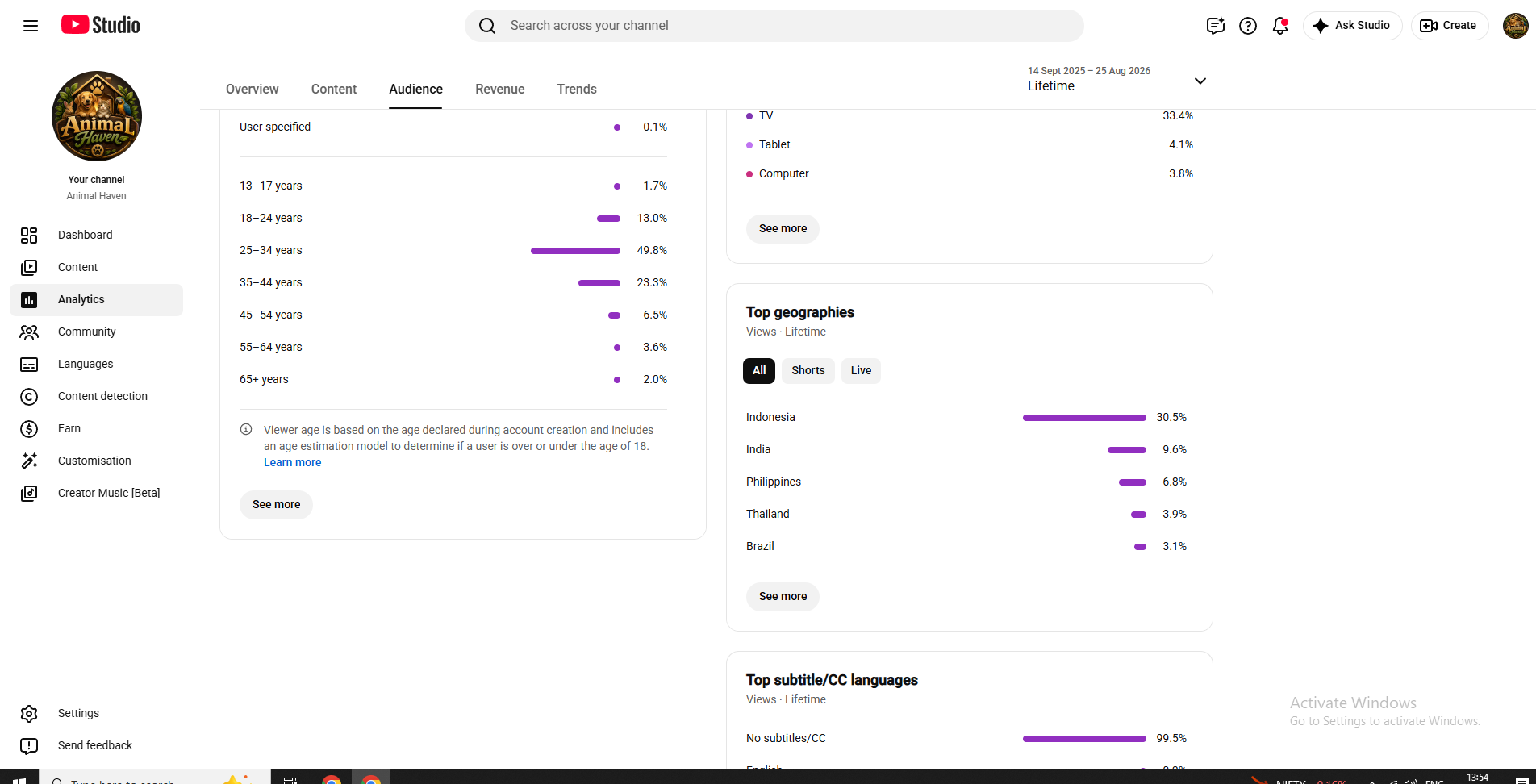1536x784 pixels.
Task: Open the Community section
Action: pos(97,332)
